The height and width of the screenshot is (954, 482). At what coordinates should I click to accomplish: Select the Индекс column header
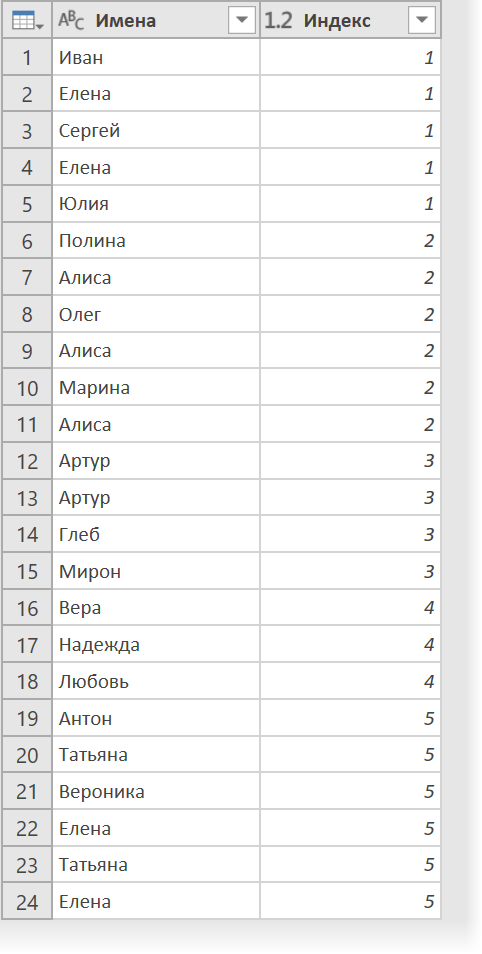(350, 21)
